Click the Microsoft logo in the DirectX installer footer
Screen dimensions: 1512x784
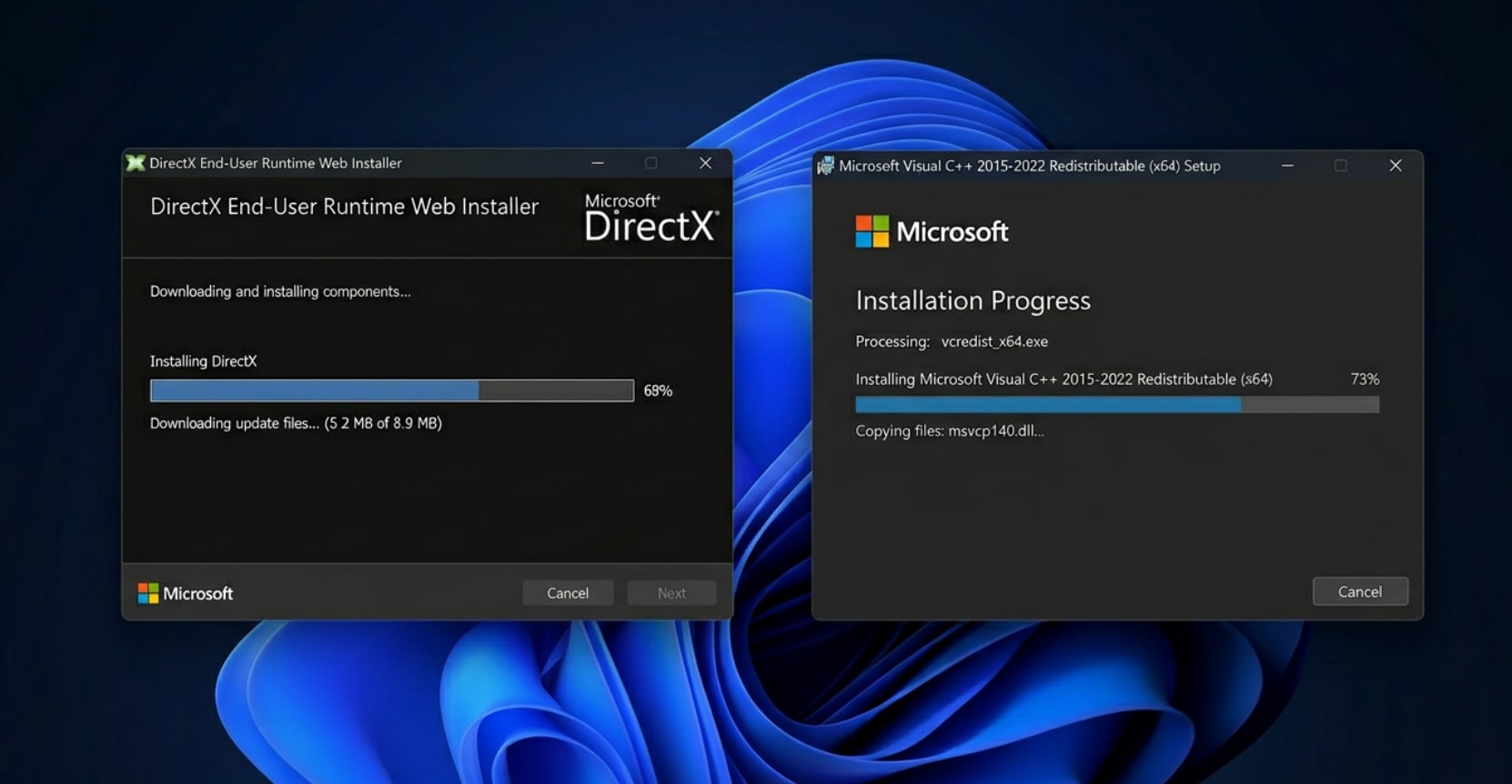point(186,593)
